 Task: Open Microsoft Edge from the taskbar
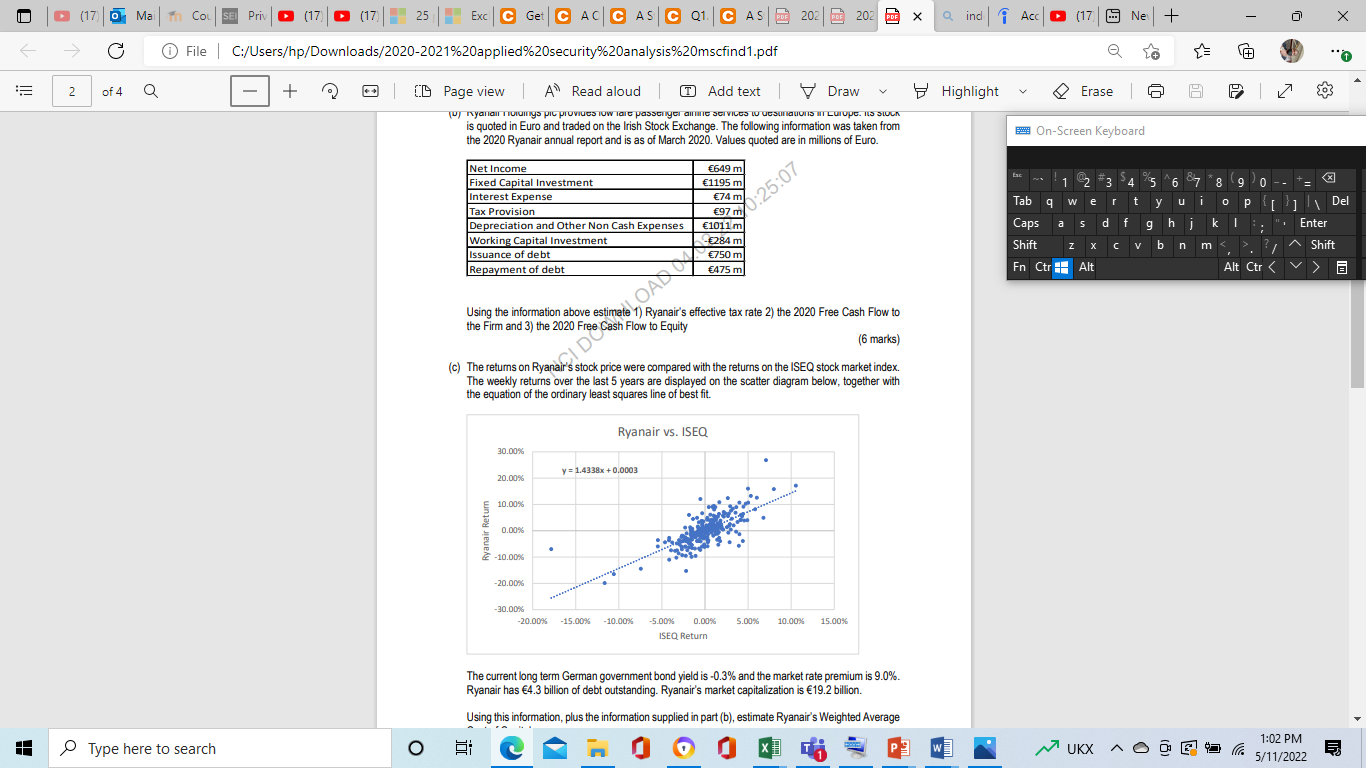click(510, 748)
